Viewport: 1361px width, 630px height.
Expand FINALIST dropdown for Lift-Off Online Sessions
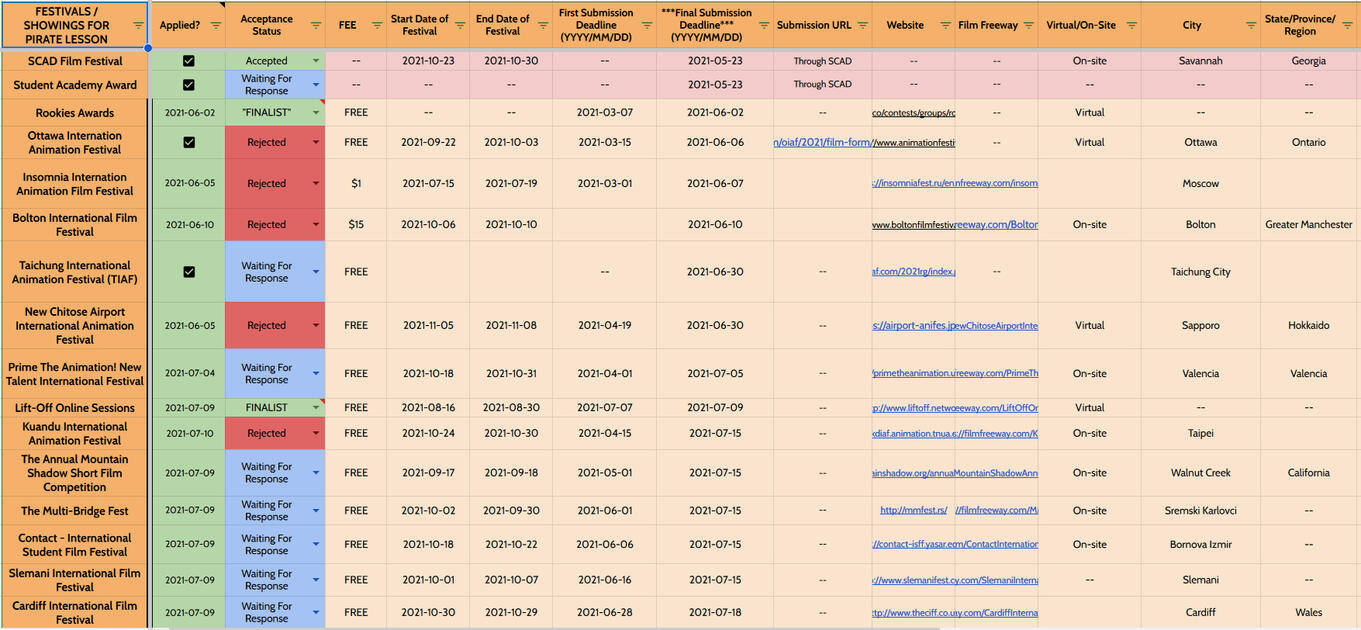click(x=316, y=408)
